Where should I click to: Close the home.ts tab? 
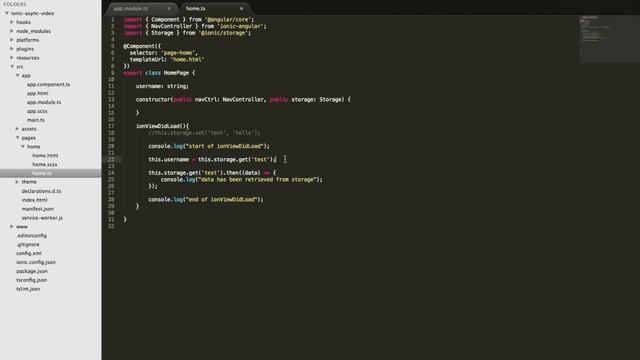click(241, 9)
